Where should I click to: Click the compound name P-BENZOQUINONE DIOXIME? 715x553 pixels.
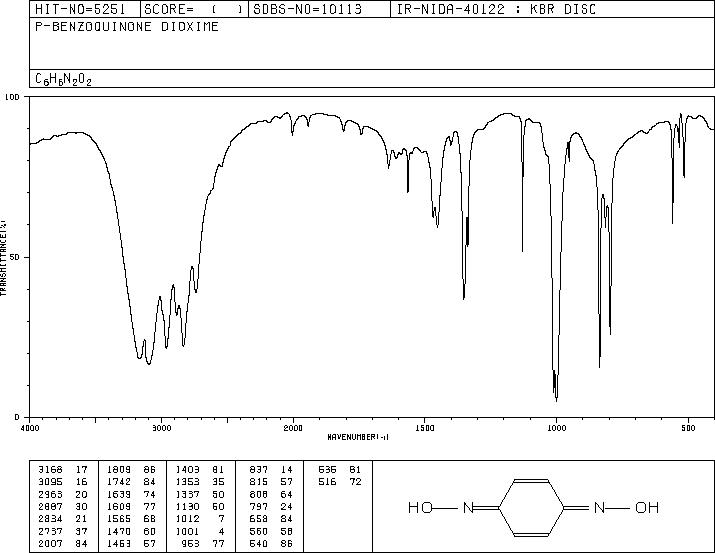click(127, 26)
